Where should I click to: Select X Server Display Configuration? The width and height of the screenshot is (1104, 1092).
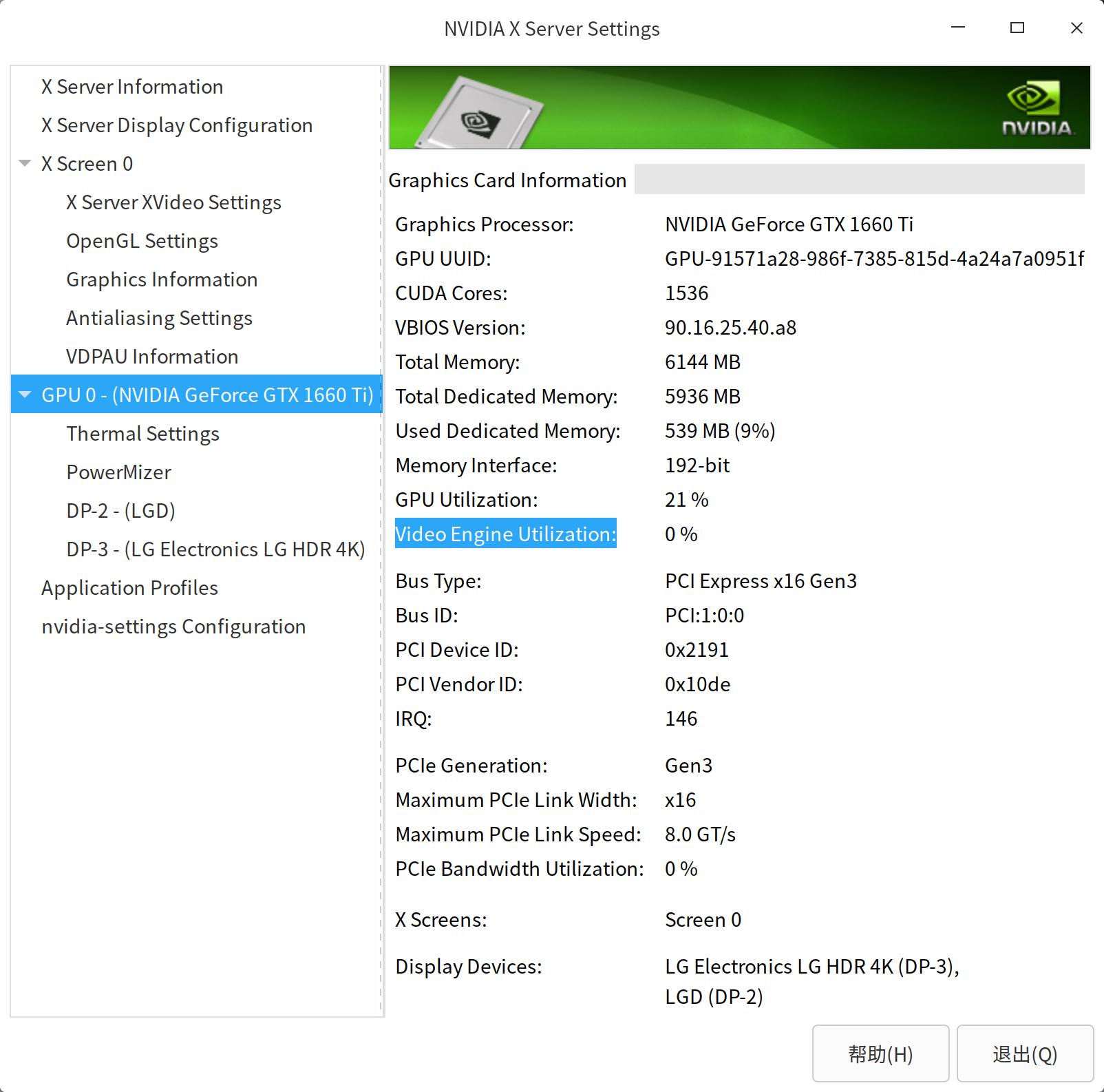[x=176, y=125]
